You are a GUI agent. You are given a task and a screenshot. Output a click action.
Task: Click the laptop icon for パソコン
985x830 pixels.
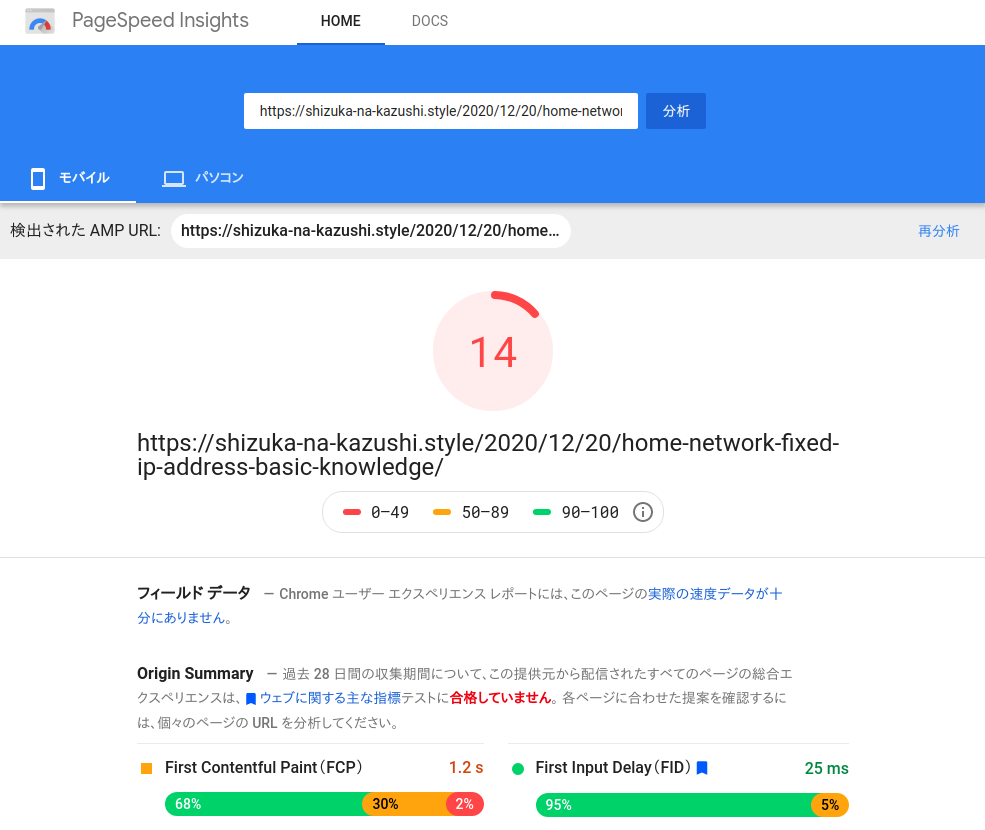pyautogui.click(x=173, y=178)
